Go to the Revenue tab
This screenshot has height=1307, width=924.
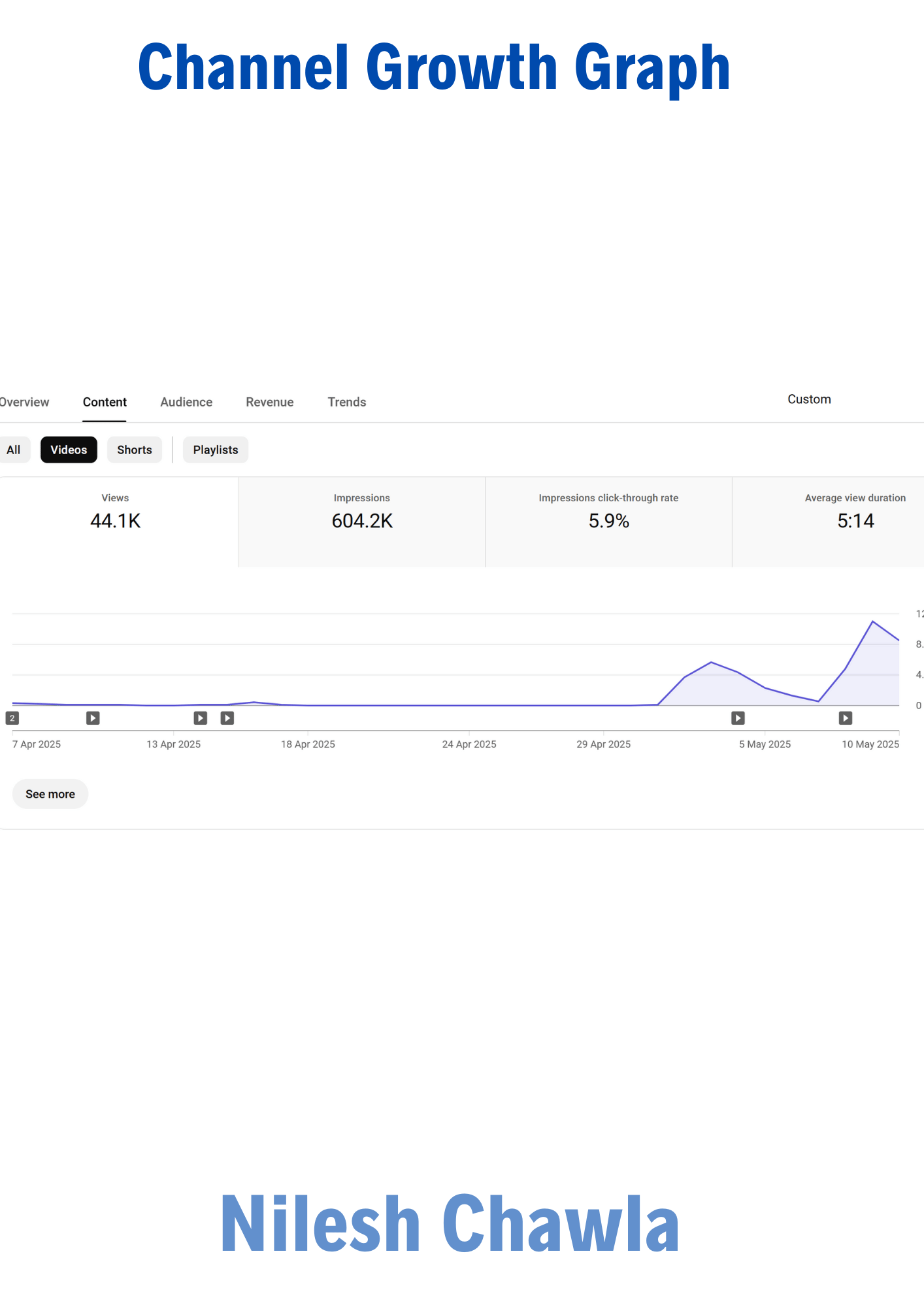click(269, 402)
